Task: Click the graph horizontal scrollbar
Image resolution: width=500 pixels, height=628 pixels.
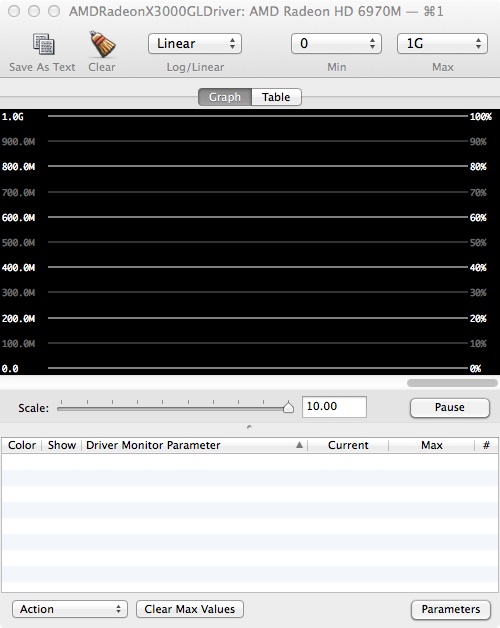Action: 452,383
